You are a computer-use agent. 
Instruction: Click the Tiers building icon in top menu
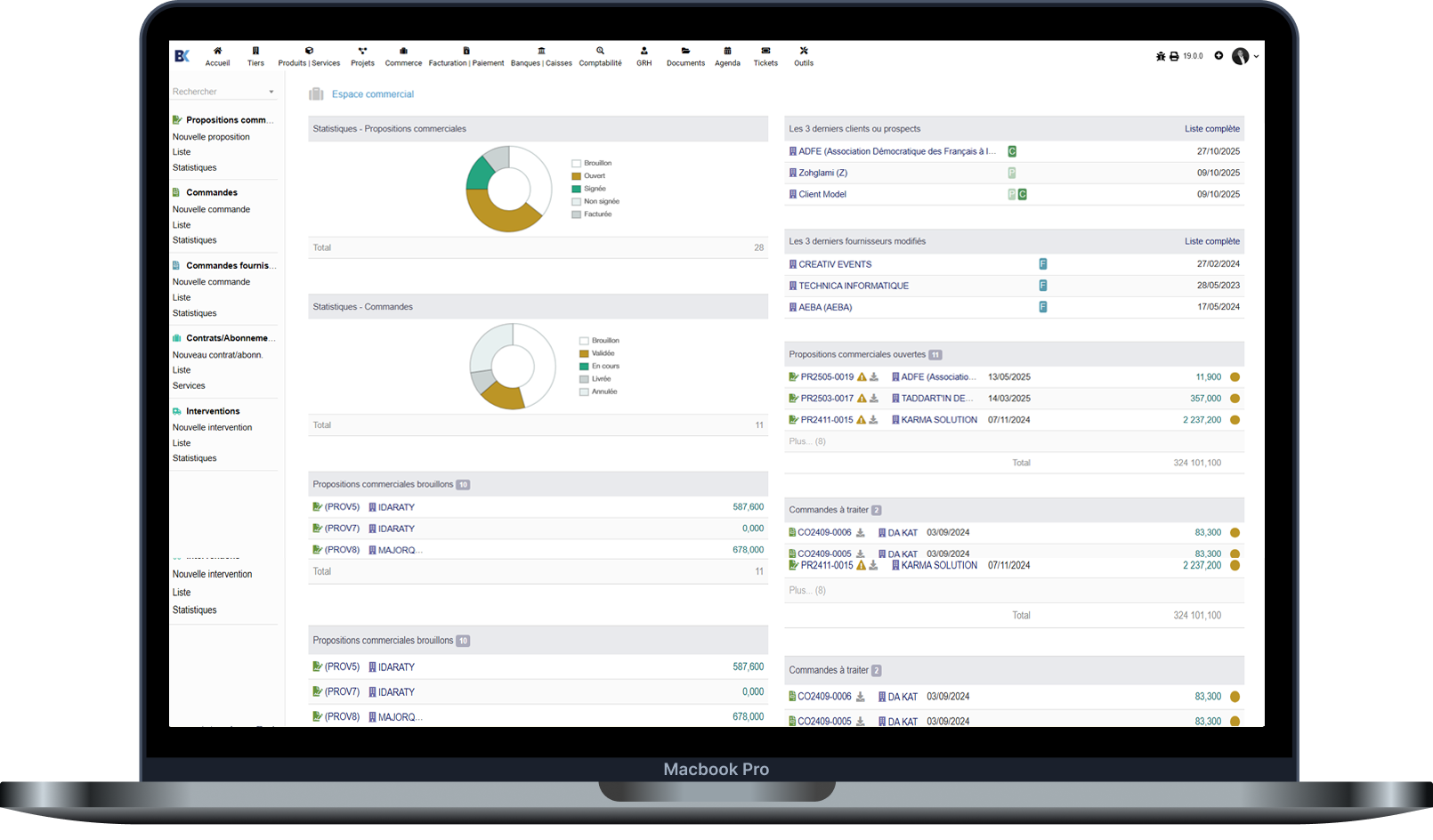[255, 51]
